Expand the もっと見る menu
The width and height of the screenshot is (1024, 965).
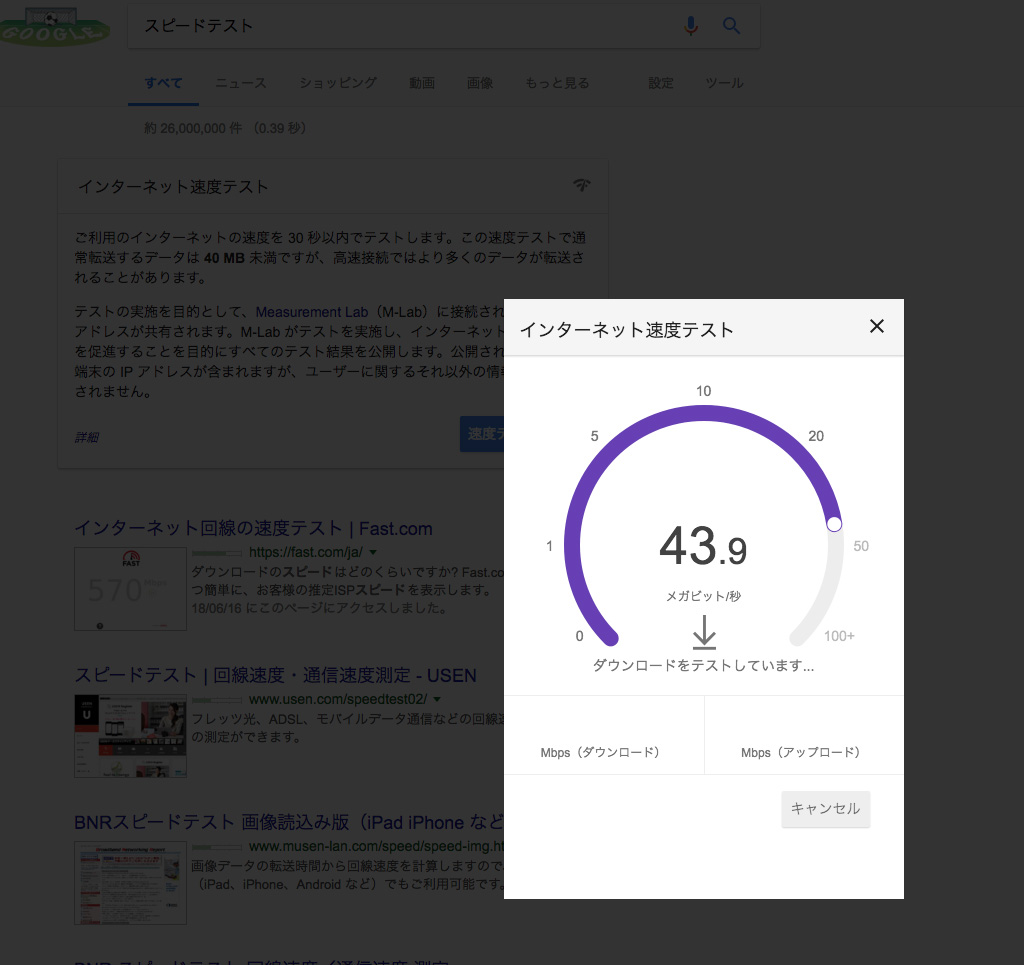(557, 83)
